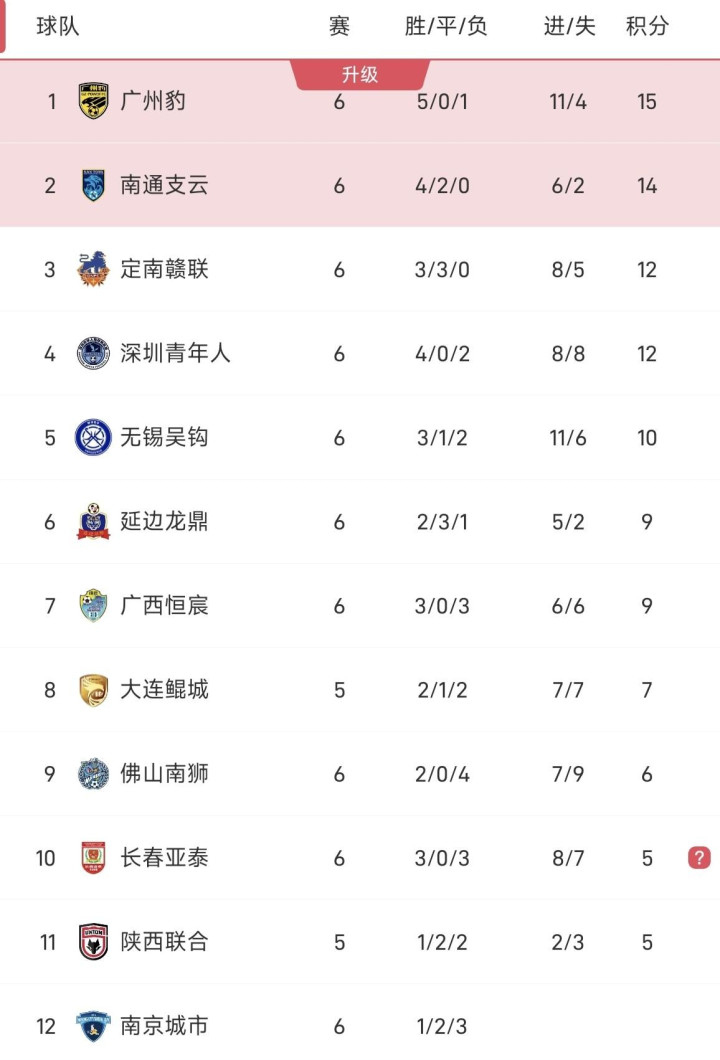Viewport: 720px width, 1060px height.
Task: Click the 积分 column header
Action: click(647, 26)
